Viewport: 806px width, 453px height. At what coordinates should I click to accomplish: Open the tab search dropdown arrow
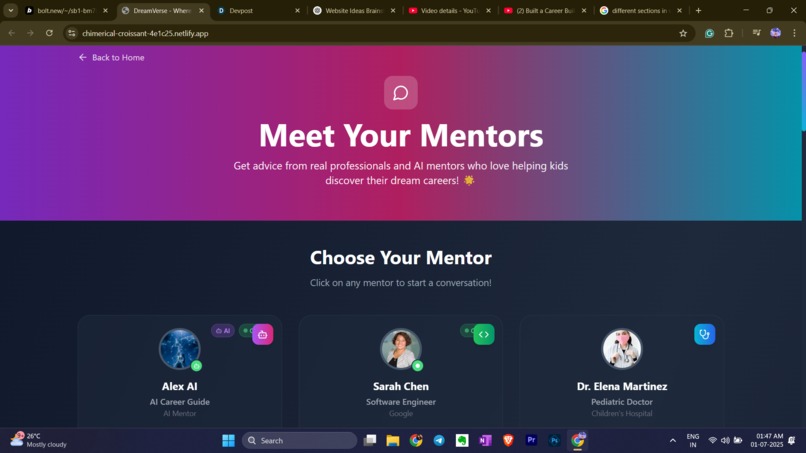point(11,10)
